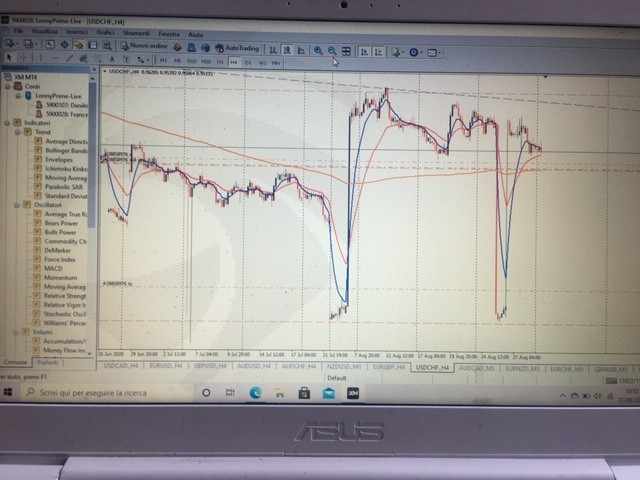Open Microsoft Edge from taskbar
The width and height of the screenshot is (640, 480).
click(256, 393)
